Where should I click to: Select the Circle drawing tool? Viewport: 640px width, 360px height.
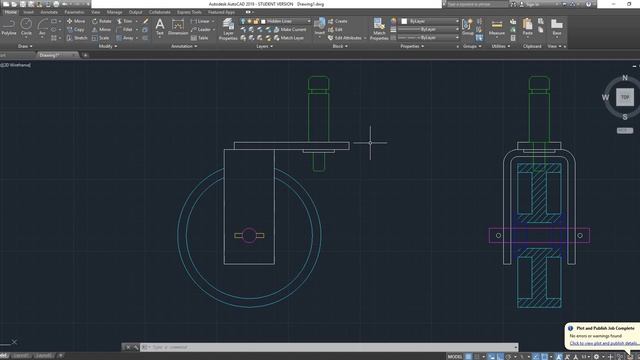pyautogui.click(x=26, y=28)
